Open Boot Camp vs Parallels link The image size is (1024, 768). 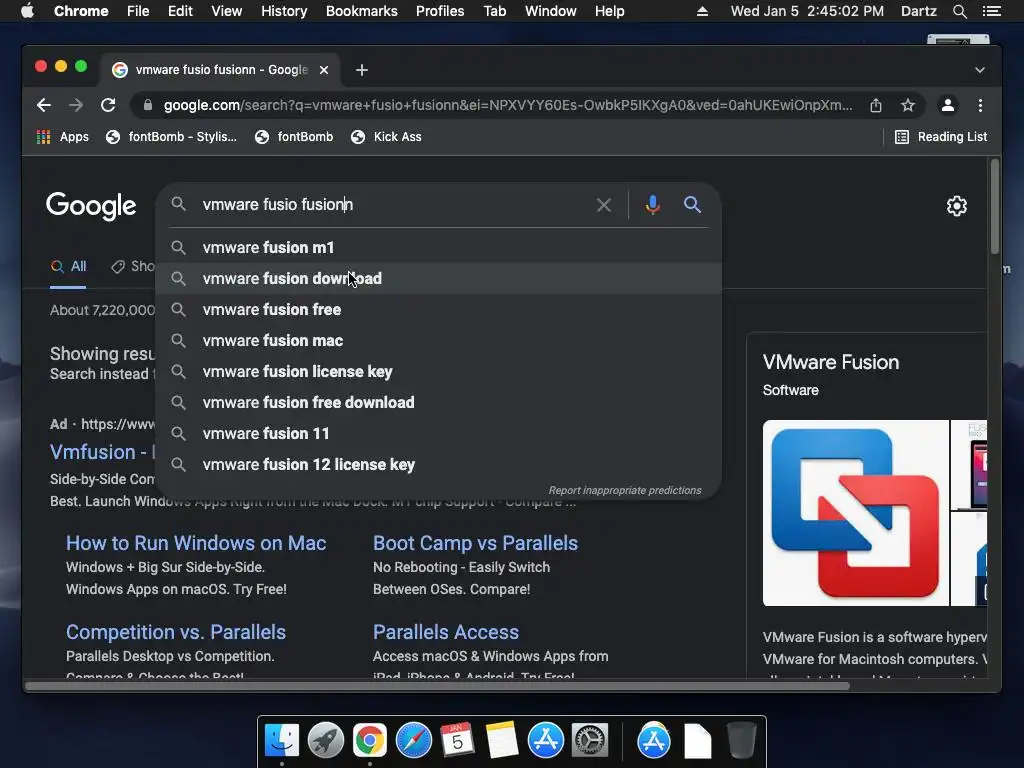[x=475, y=543]
